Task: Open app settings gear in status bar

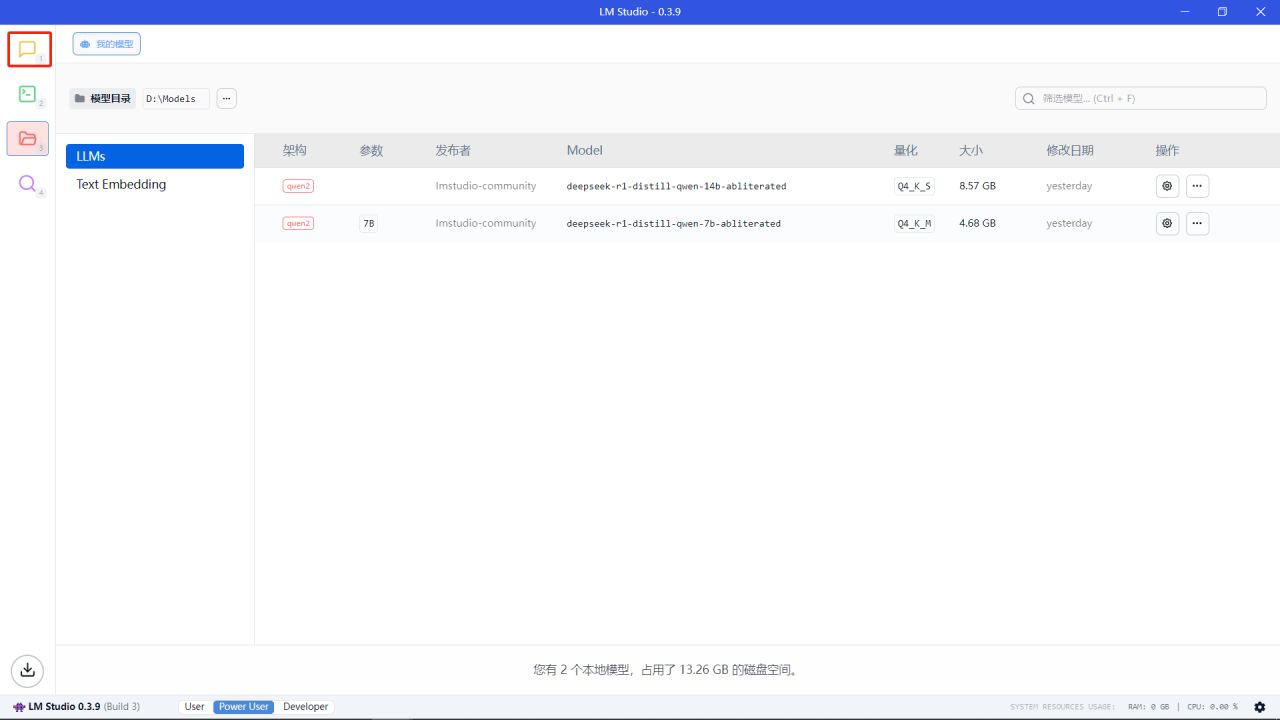Action: 1259,707
